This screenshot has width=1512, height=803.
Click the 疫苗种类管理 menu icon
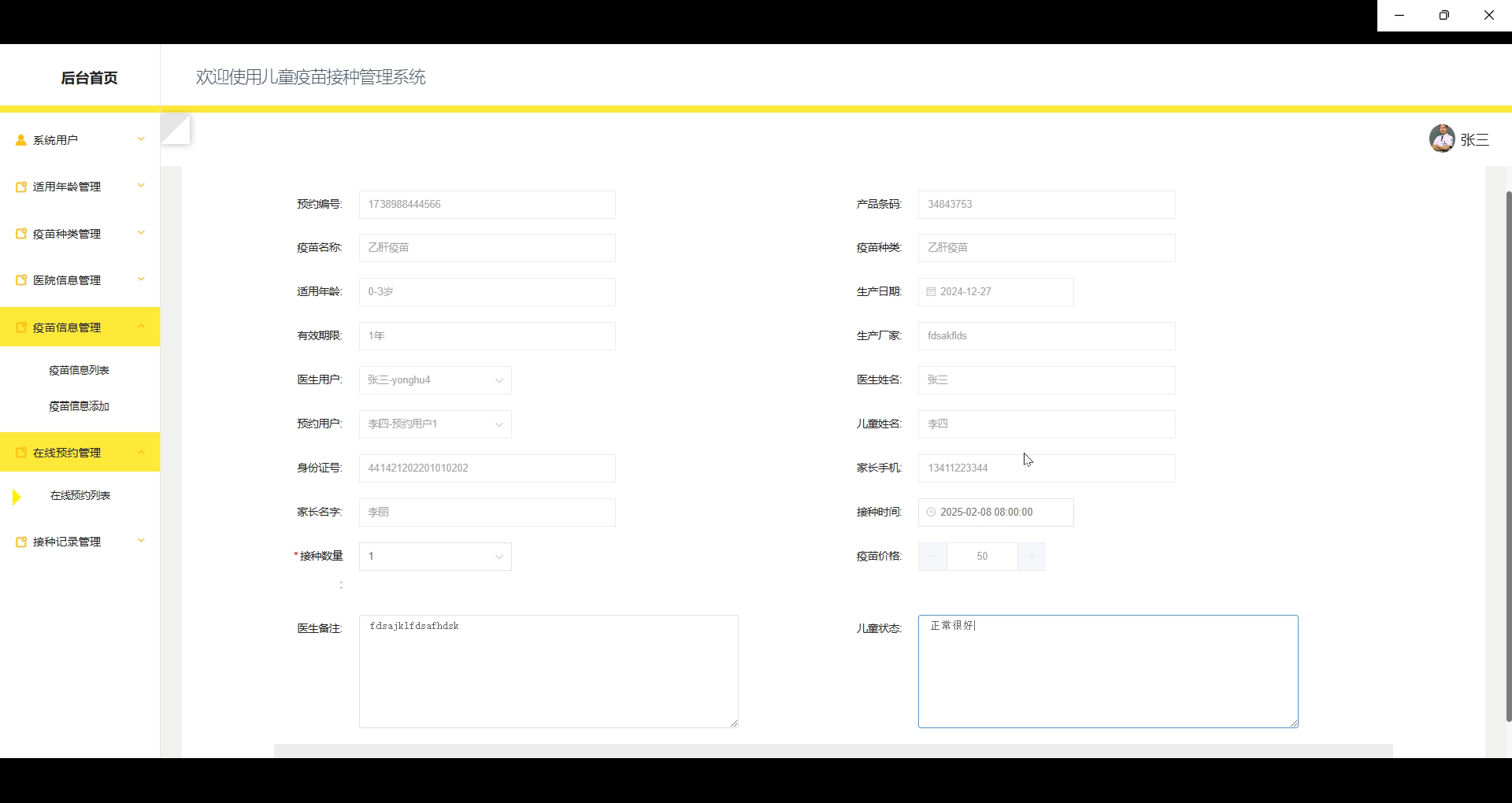pyautogui.click(x=21, y=234)
